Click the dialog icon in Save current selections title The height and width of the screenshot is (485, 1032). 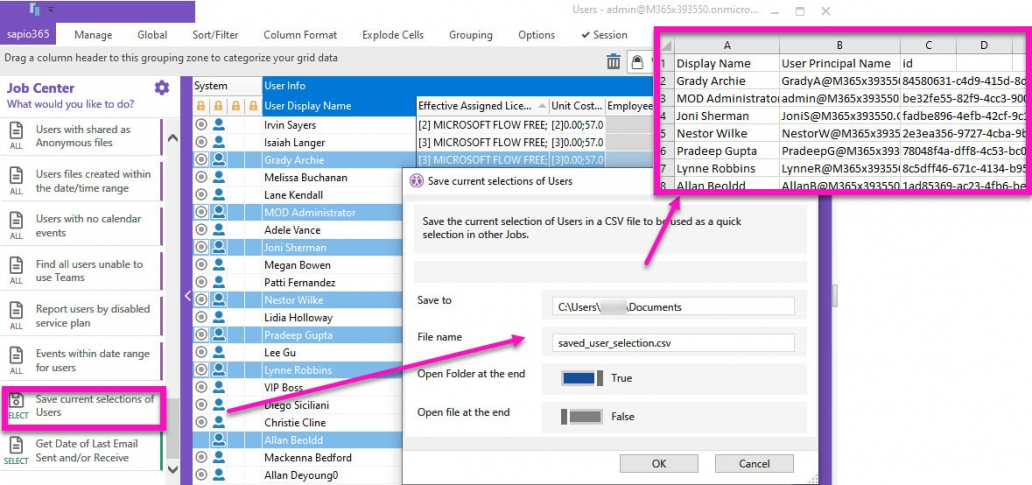tap(416, 181)
